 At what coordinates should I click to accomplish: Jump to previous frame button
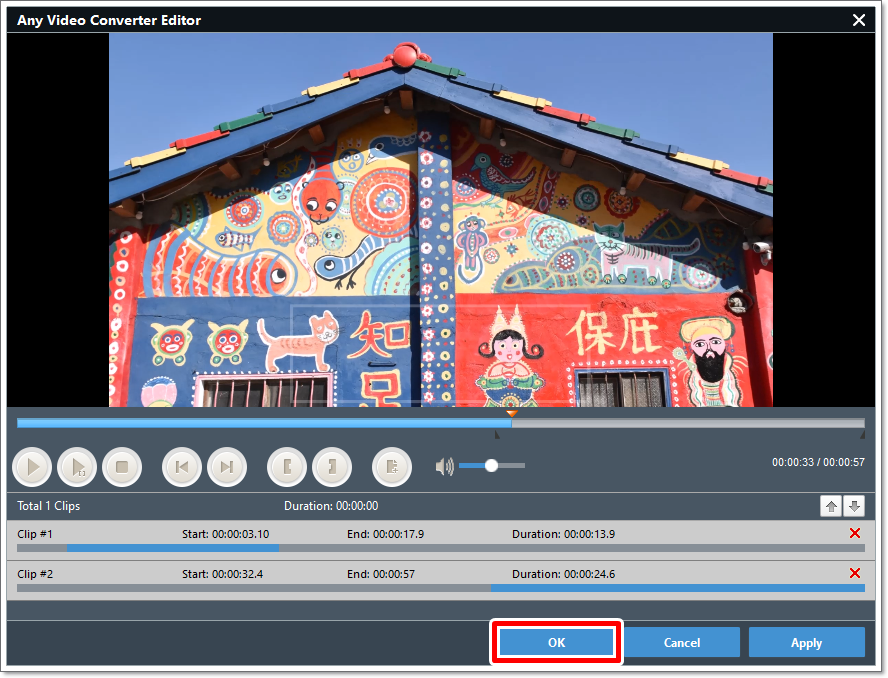182,467
